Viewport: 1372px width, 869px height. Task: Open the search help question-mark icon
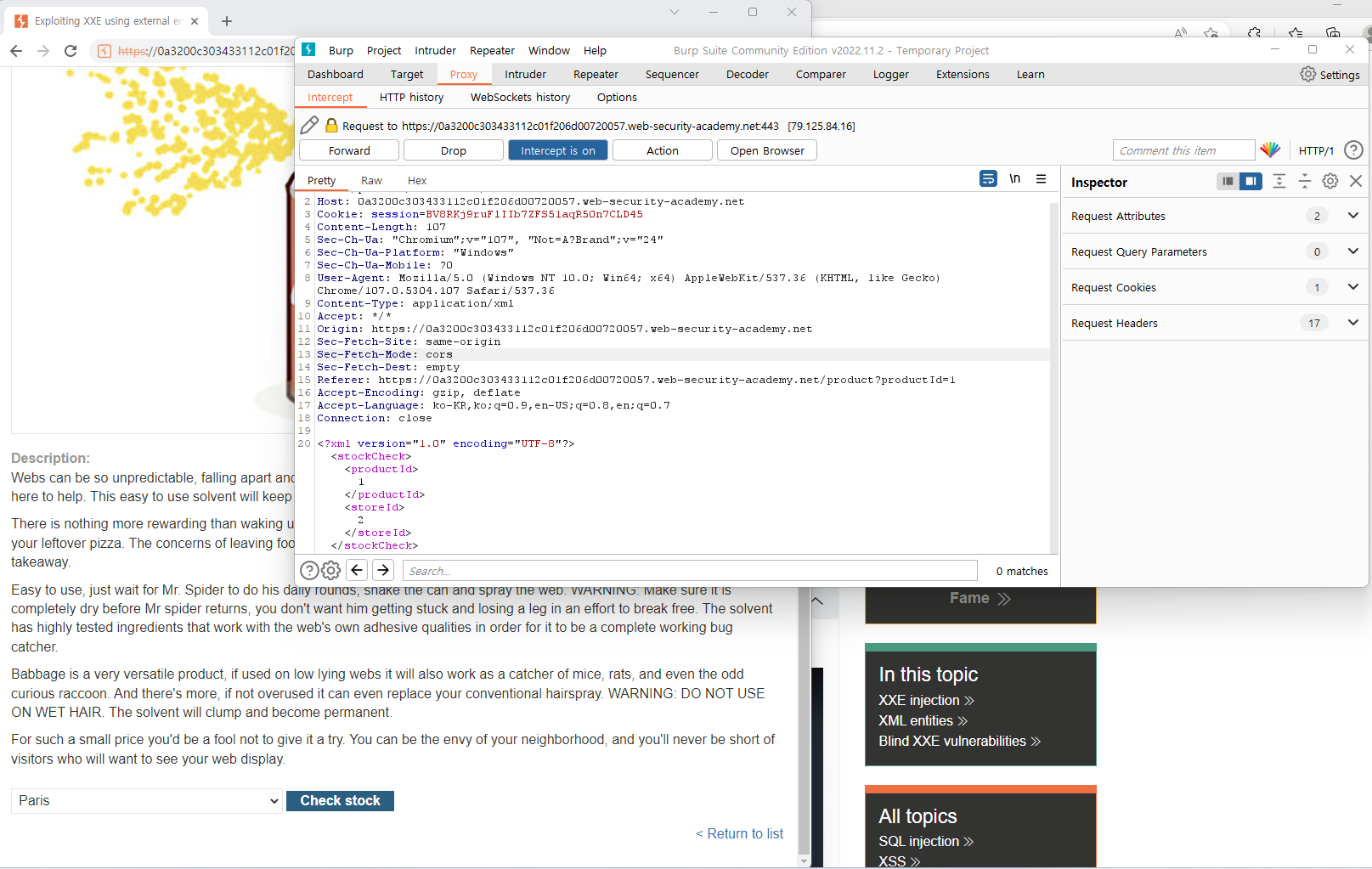coord(310,571)
